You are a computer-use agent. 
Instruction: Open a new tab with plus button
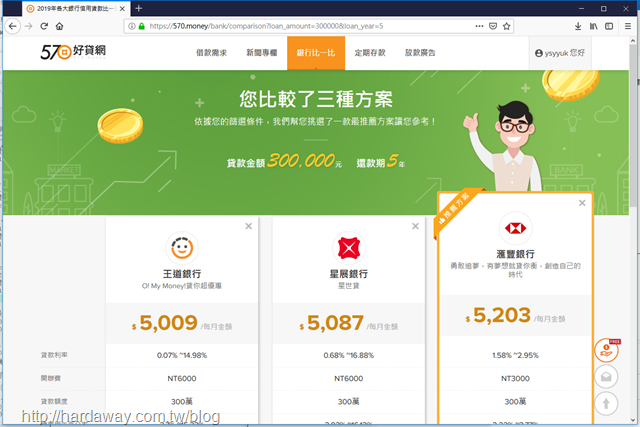pyautogui.click(x=139, y=8)
